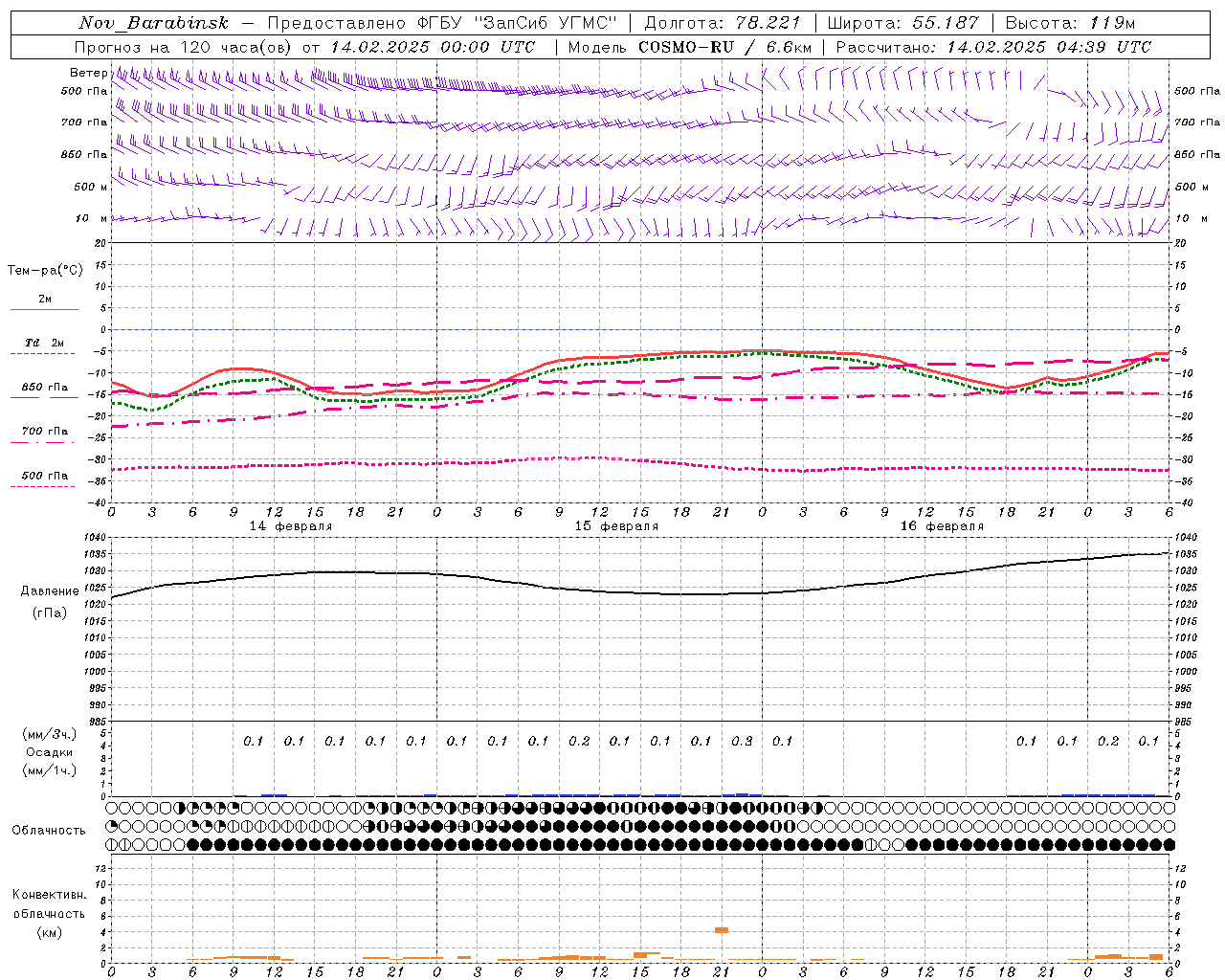This screenshot has width=1225, height=980.
Task: Click the '500 м' wind level label on left
Action: (x=91, y=187)
